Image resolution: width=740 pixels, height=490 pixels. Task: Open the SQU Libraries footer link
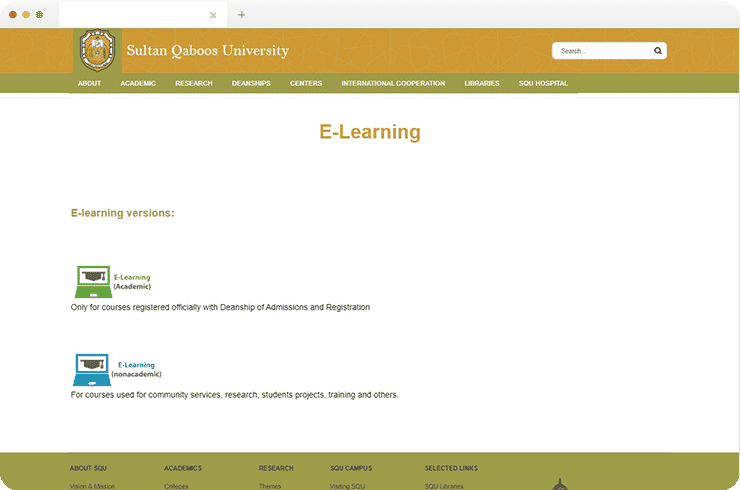444,486
